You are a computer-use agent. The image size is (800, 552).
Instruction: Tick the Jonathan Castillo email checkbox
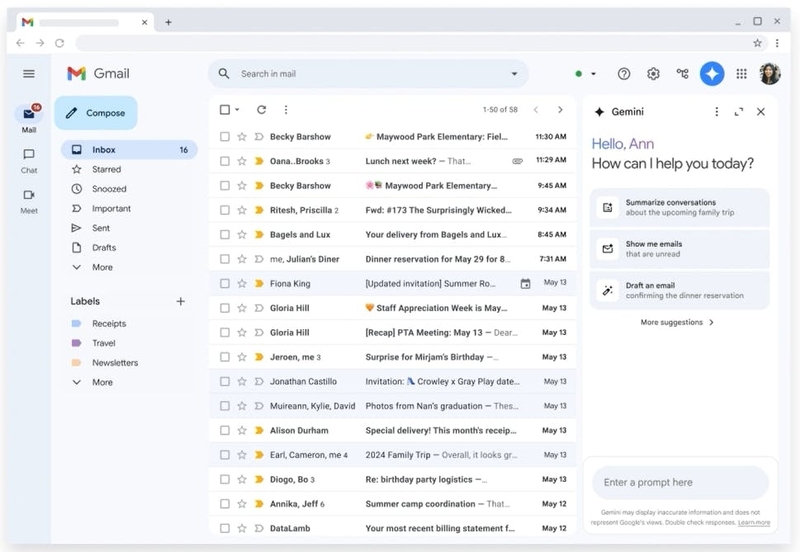click(224, 382)
